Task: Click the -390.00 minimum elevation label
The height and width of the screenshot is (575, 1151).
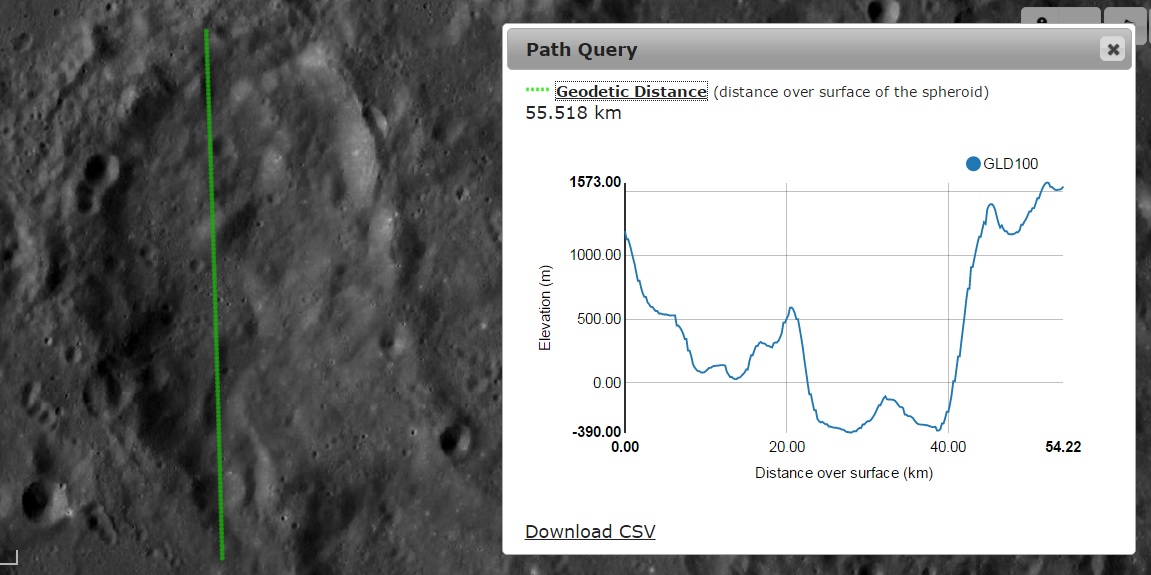Action: [x=597, y=433]
